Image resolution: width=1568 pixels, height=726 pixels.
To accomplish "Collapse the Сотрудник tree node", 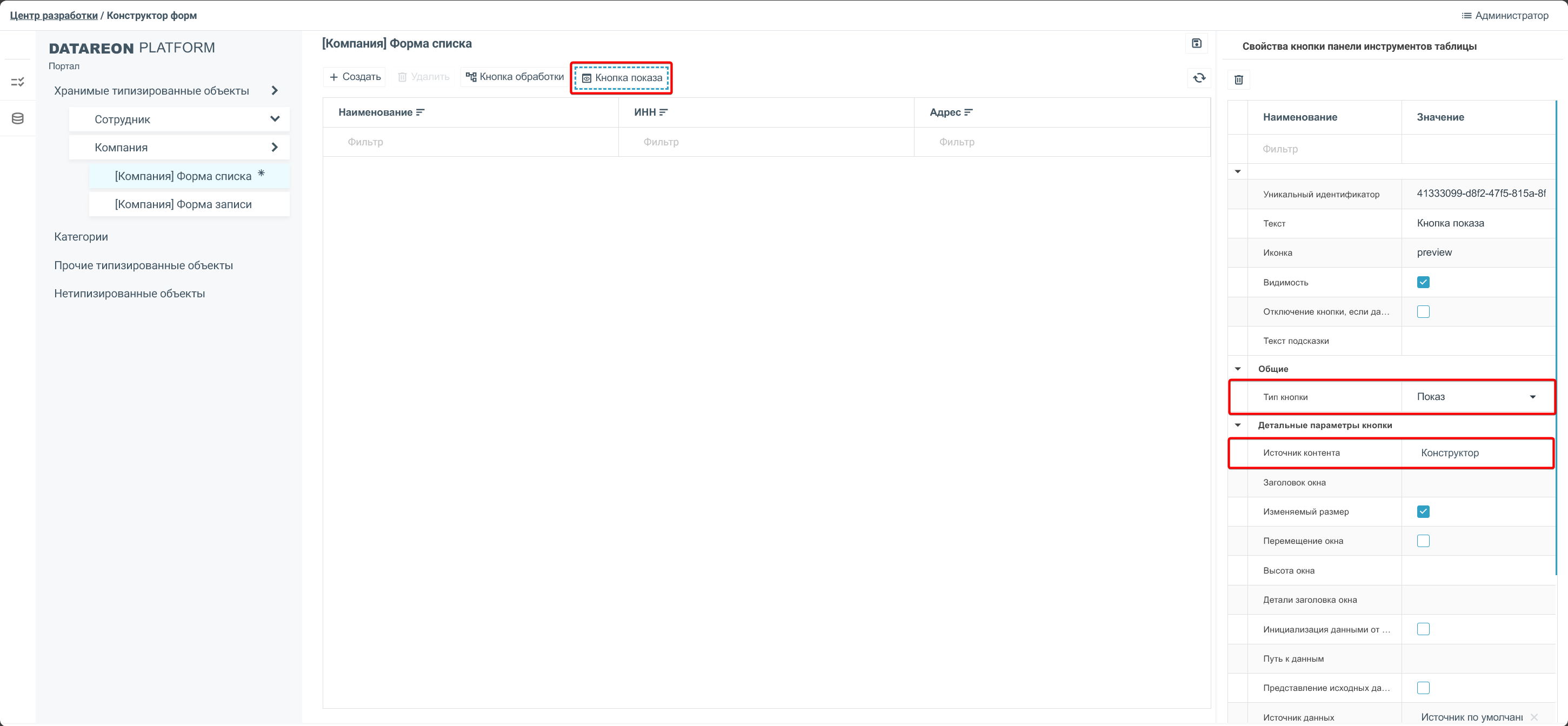I will 275,119.
